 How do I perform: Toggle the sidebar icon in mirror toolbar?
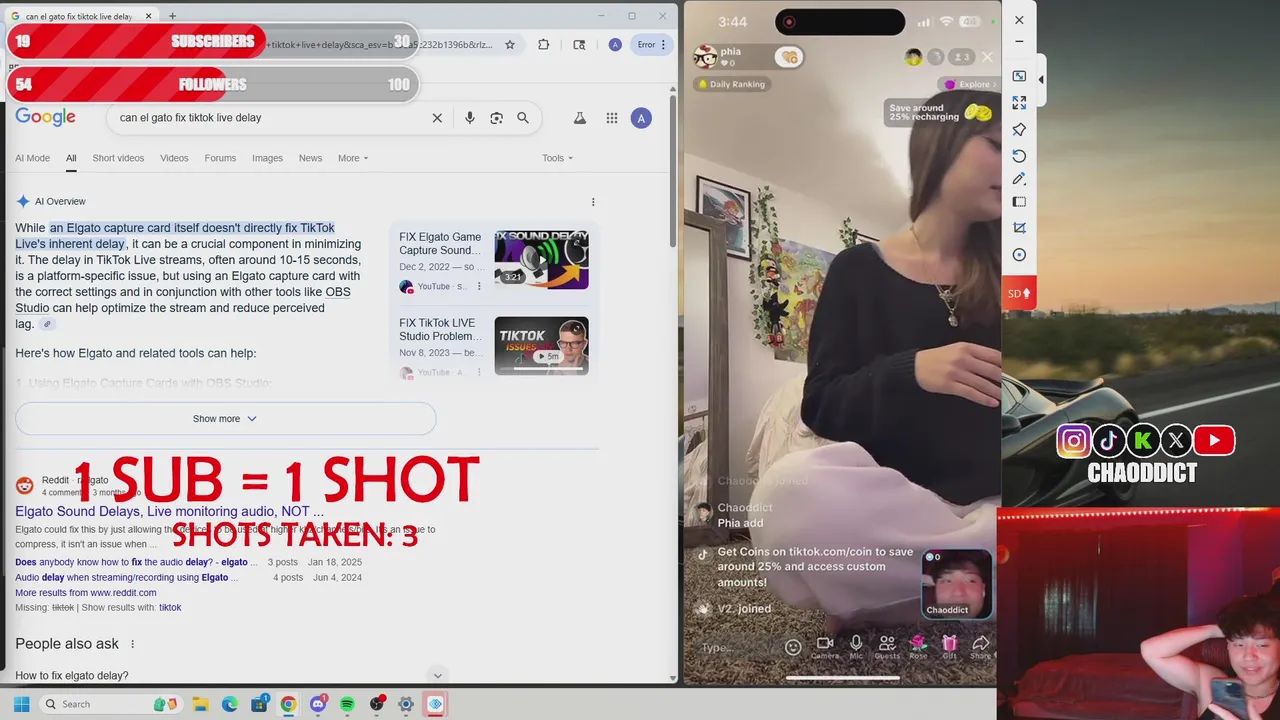pos(1019,202)
